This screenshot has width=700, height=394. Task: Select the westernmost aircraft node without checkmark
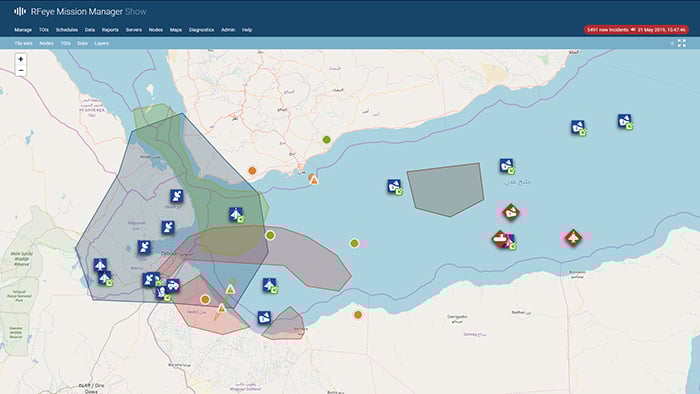100,265
